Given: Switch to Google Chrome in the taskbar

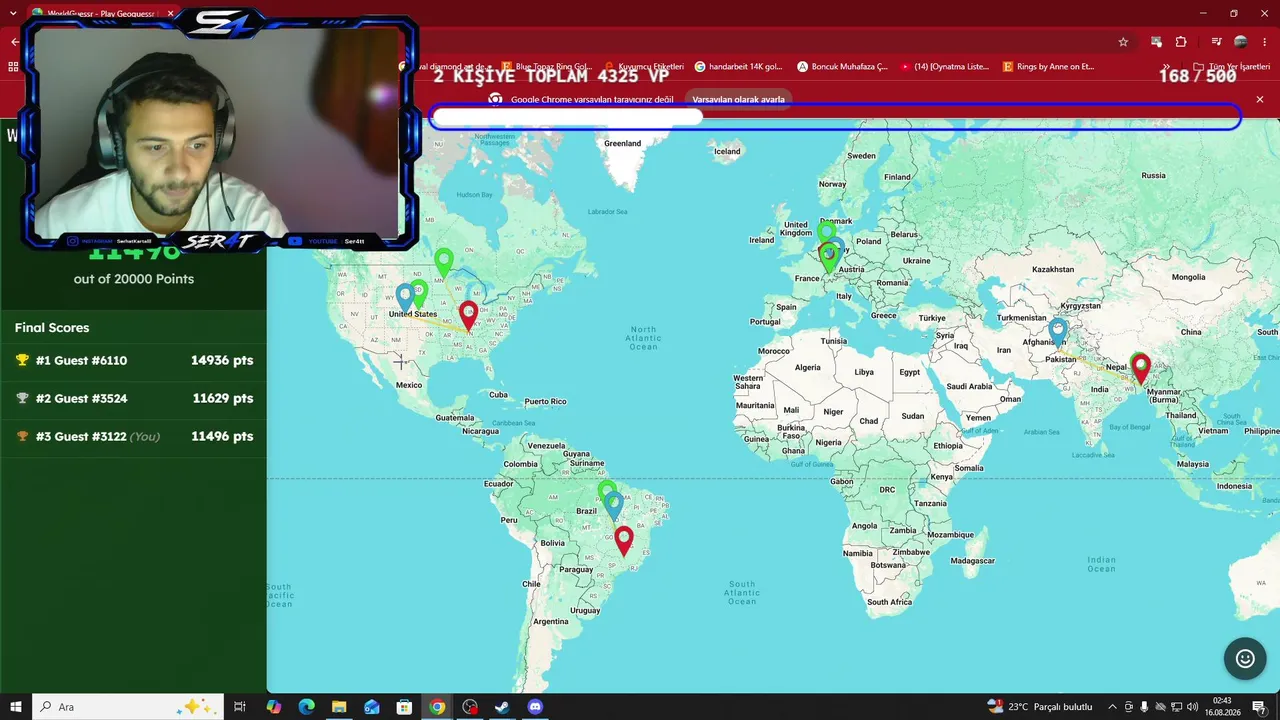Looking at the screenshot, I should [x=437, y=707].
